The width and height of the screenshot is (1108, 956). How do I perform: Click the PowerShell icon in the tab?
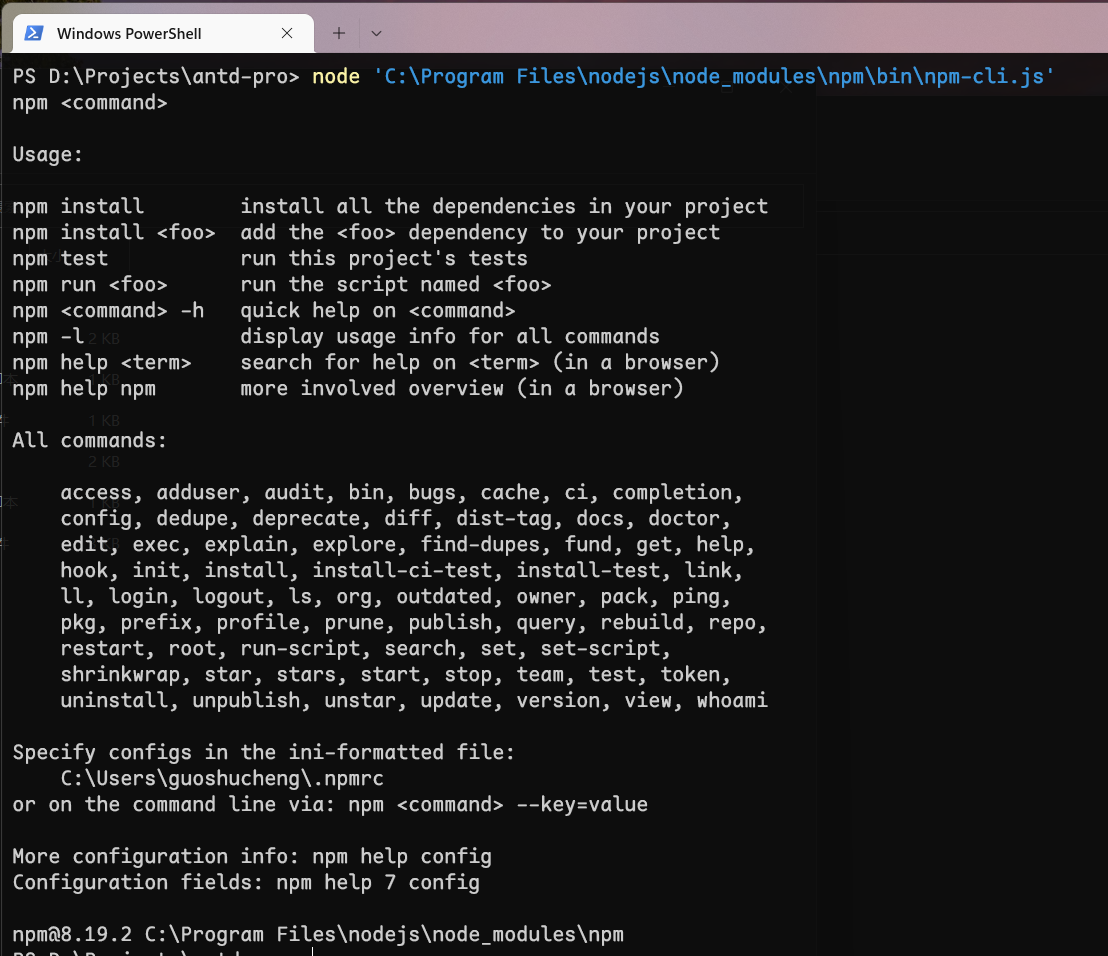[x=34, y=33]
